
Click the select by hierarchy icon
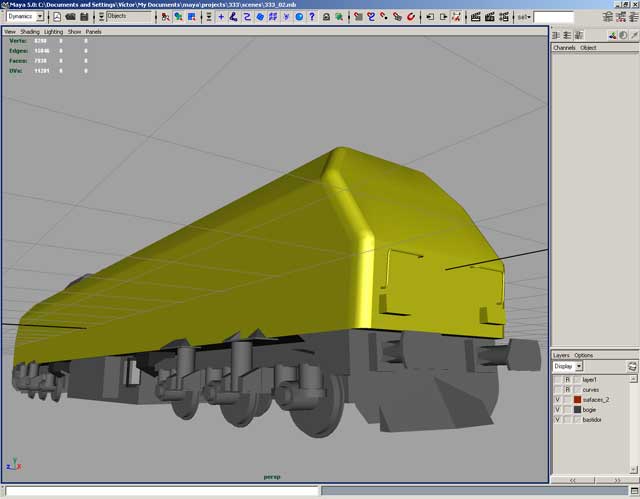(x=165, y=17)
